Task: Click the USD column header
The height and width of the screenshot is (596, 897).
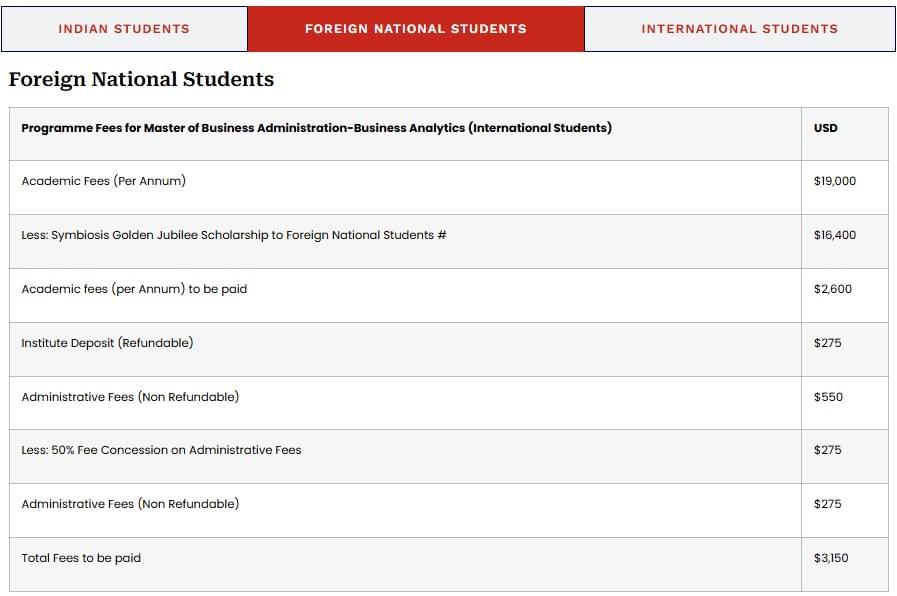Action: coord(825,128)
